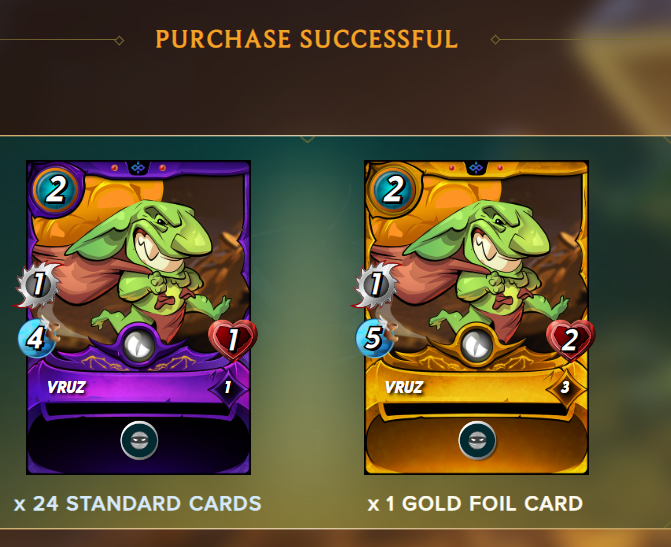Click the VRUZ name on the purple card

click(x=66, y=387)
